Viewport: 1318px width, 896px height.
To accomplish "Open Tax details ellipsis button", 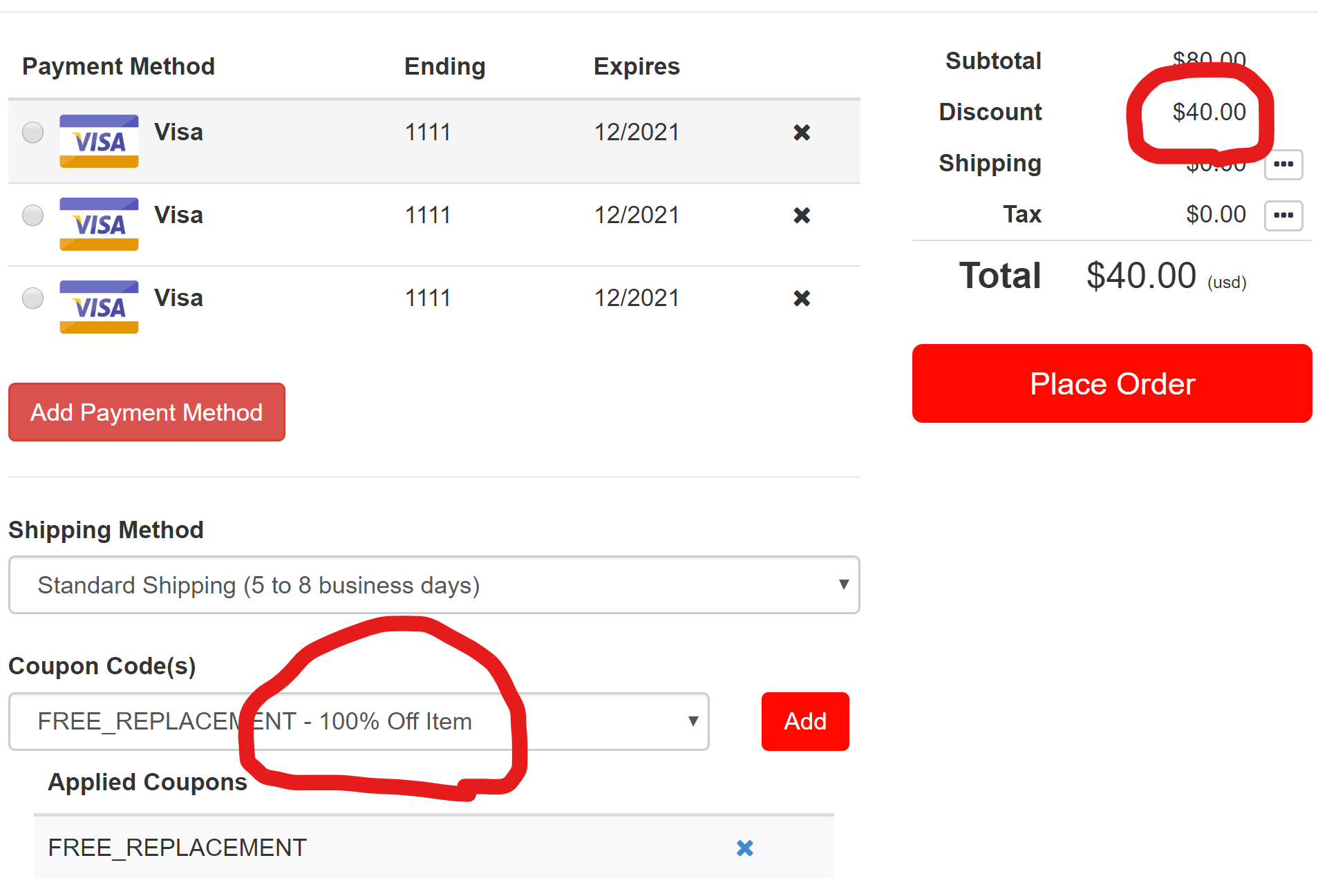I will pos(1283,216).
